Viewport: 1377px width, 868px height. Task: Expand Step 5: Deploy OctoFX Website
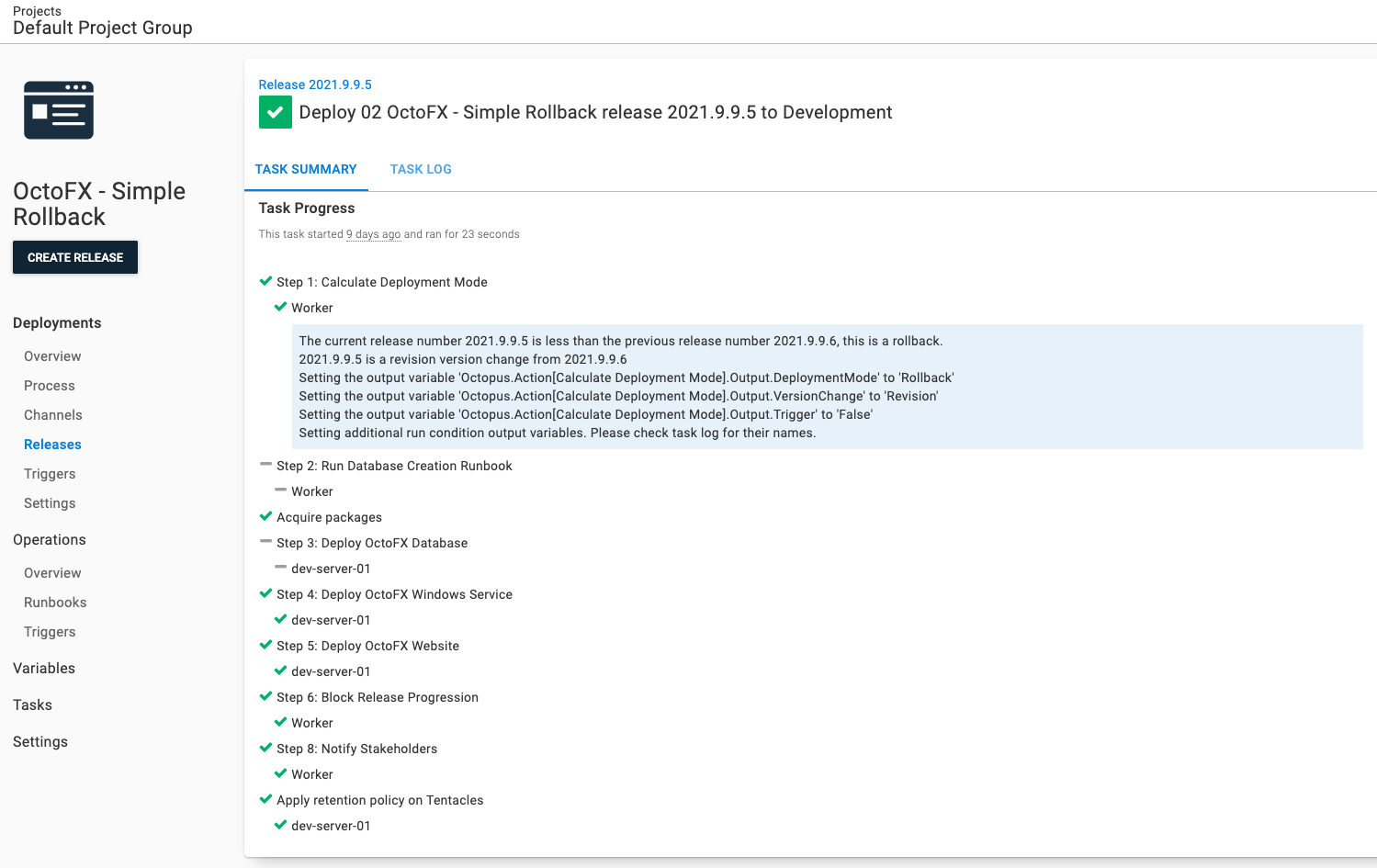[367, 646]
